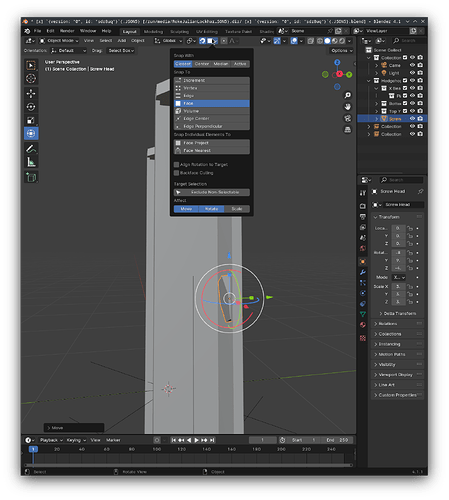Image resolution: width=449 pixels, height=500 pixels.
Task: Expand the Custom Properties panel
Action: pos(397,395)
